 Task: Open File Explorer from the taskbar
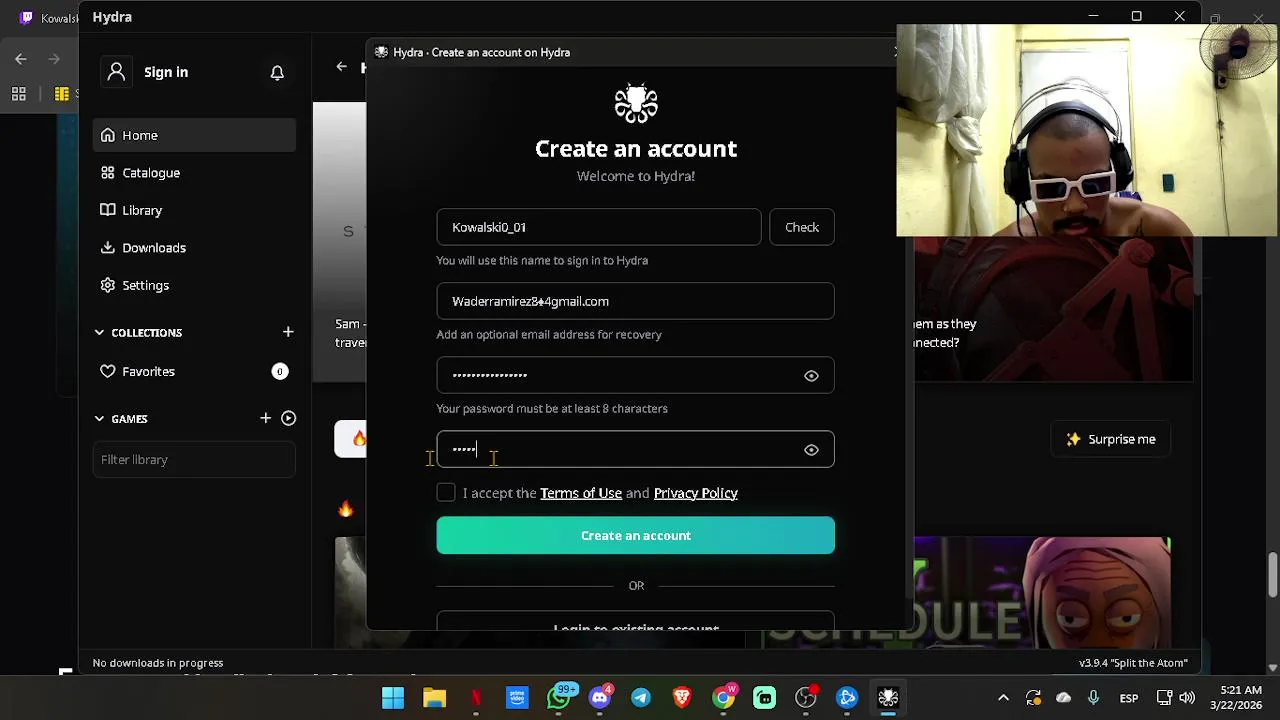point(434,698)
